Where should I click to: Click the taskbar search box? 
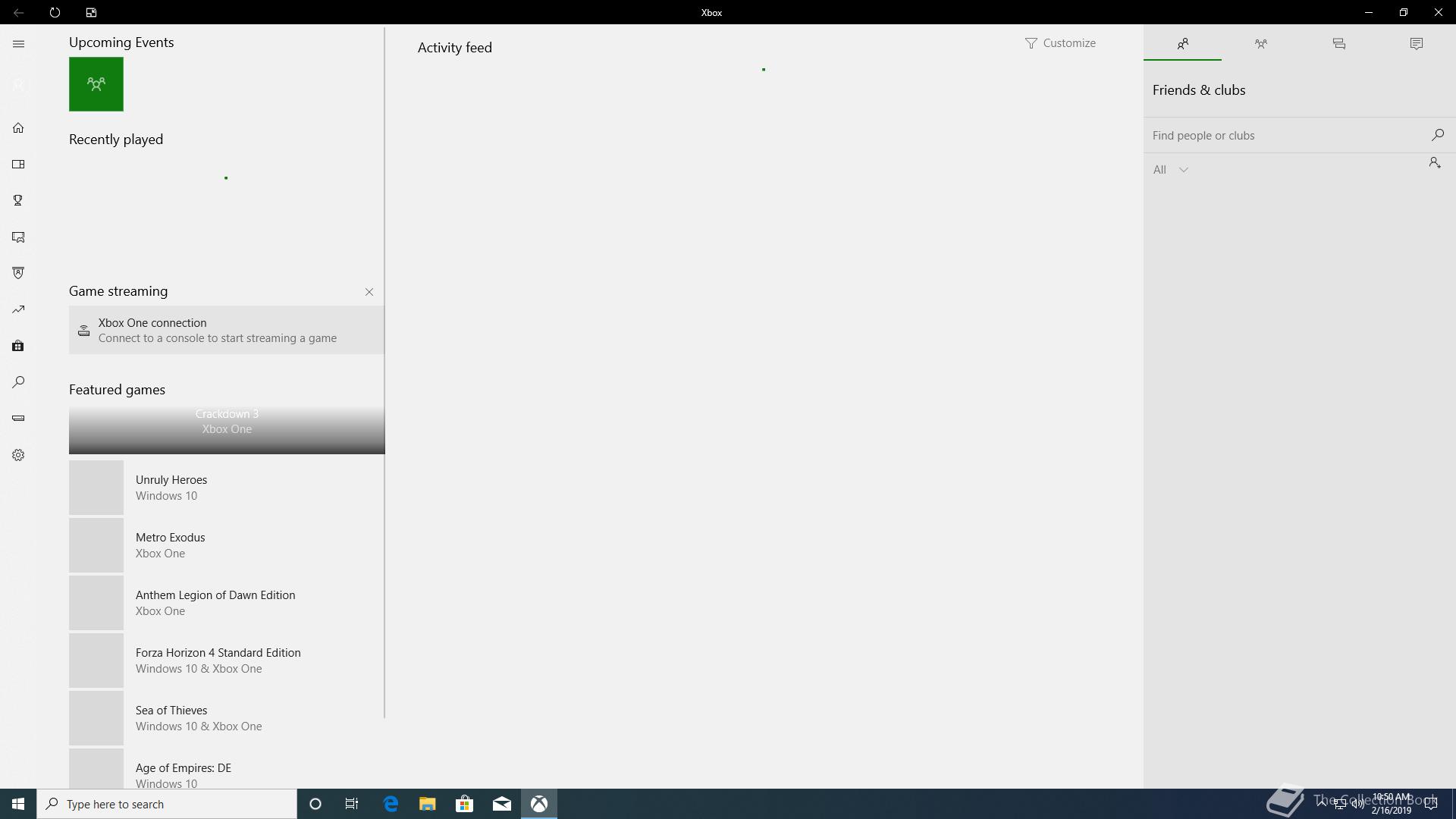(167, 804)
